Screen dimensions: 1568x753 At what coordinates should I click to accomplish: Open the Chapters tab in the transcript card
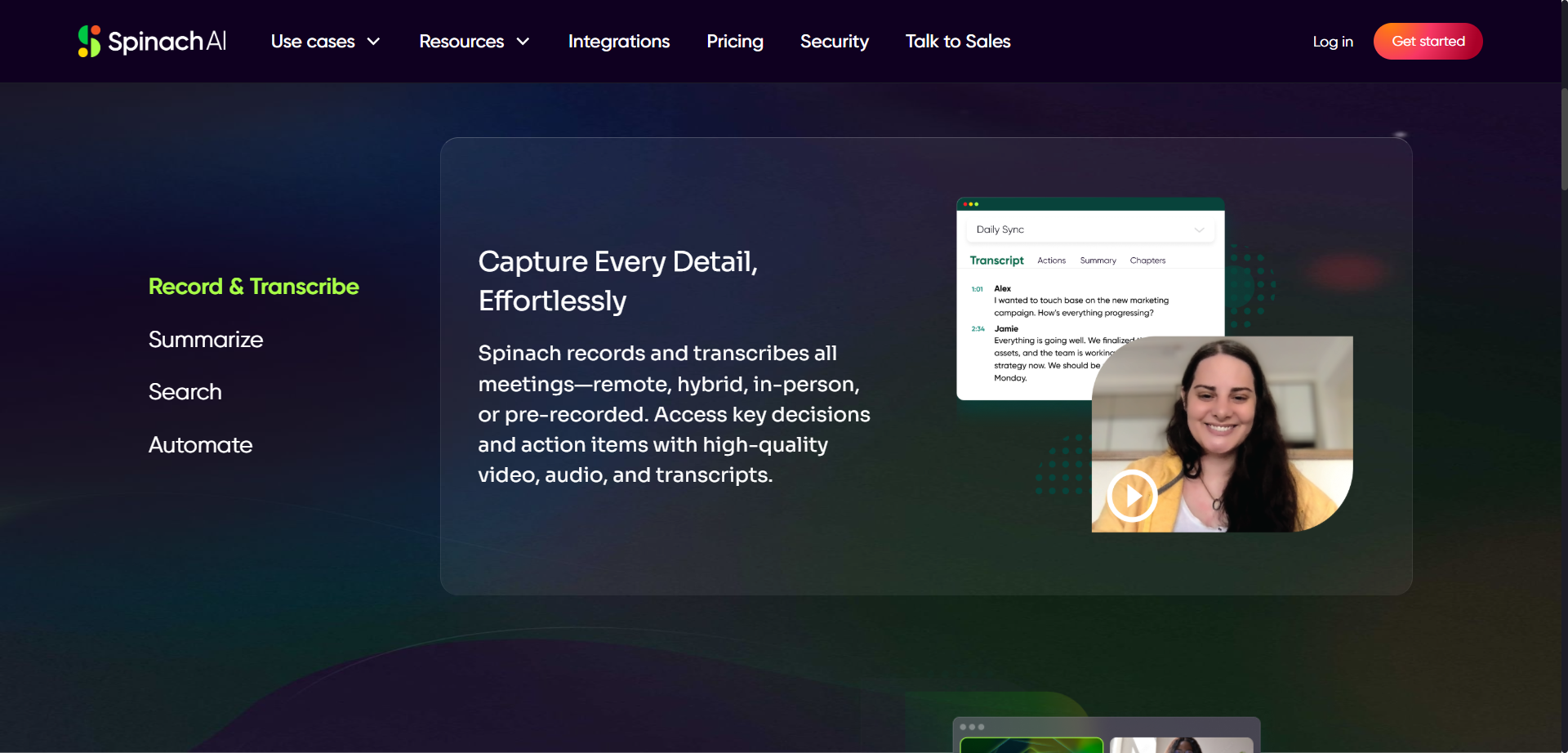[x=1147, y=260]
